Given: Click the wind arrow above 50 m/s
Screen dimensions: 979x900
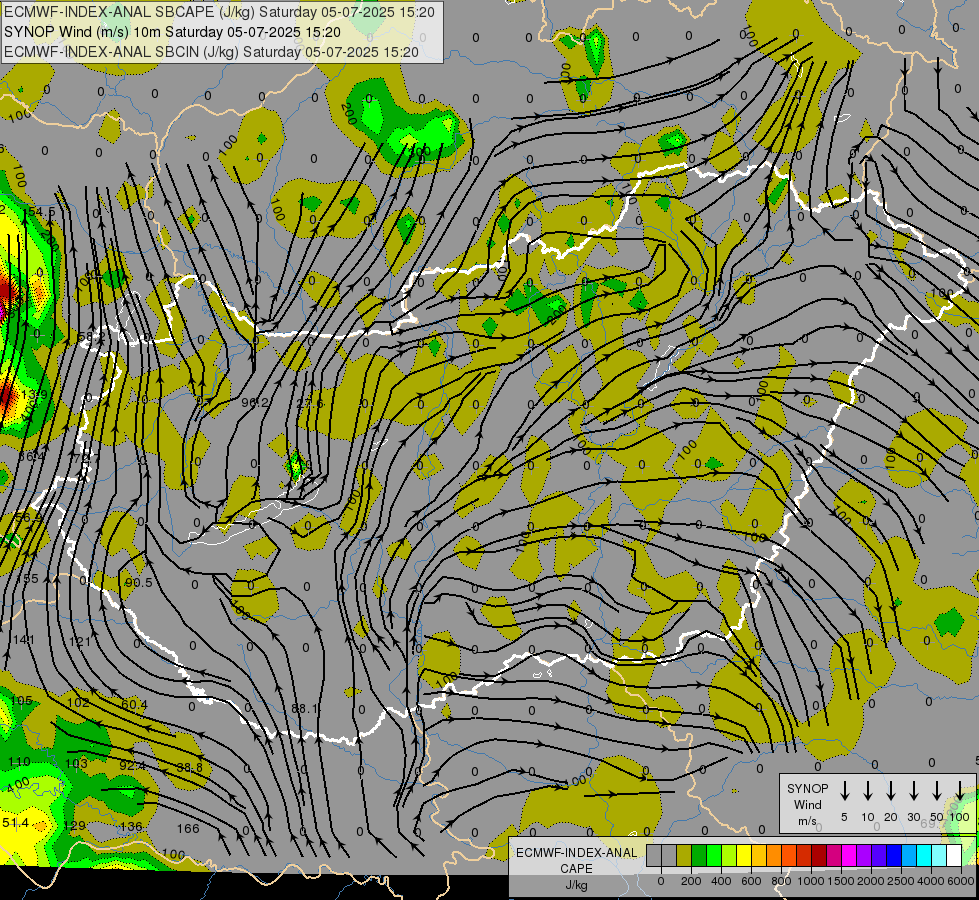Looking at the screenshot, I should pyautogui.click(x=937, y=790).
